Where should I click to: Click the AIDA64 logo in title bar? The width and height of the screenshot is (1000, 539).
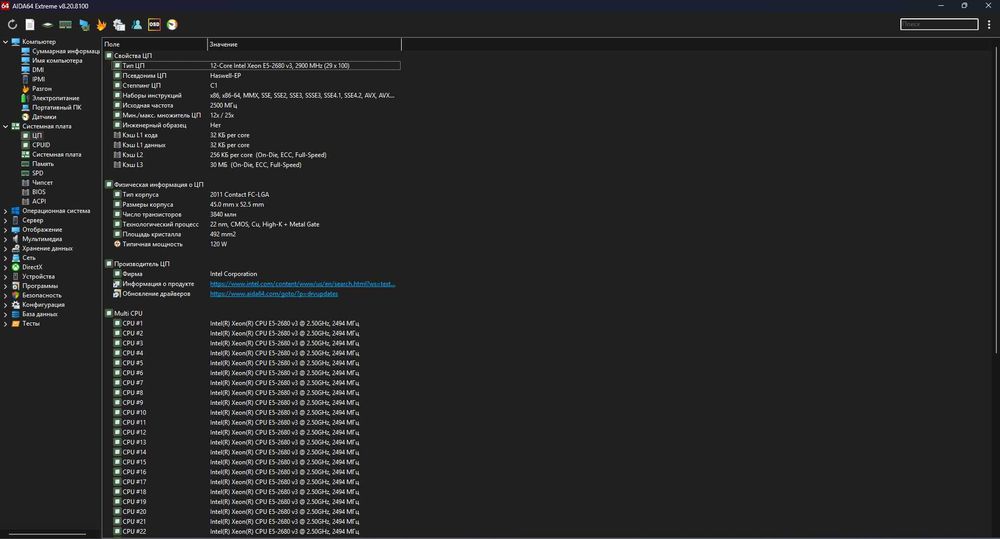pos(5,6)
